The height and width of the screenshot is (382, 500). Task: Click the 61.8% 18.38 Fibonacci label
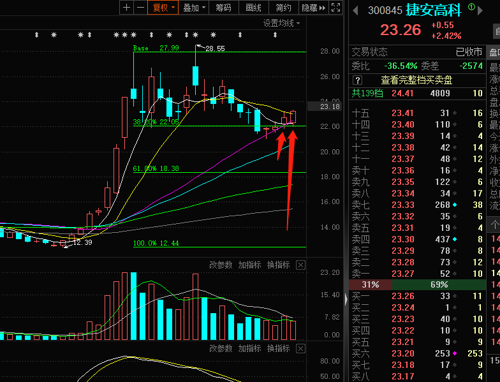click(x=156, y=169)
